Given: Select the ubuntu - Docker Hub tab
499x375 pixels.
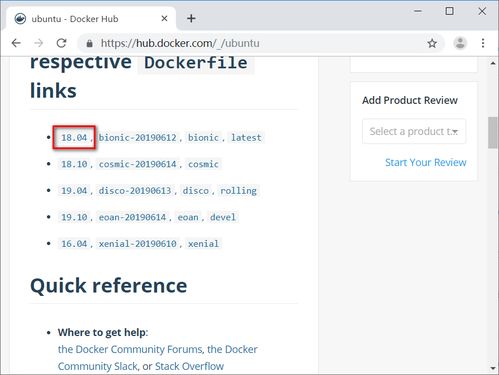Looking at the screenshot, I should click(x=91, y=19).
